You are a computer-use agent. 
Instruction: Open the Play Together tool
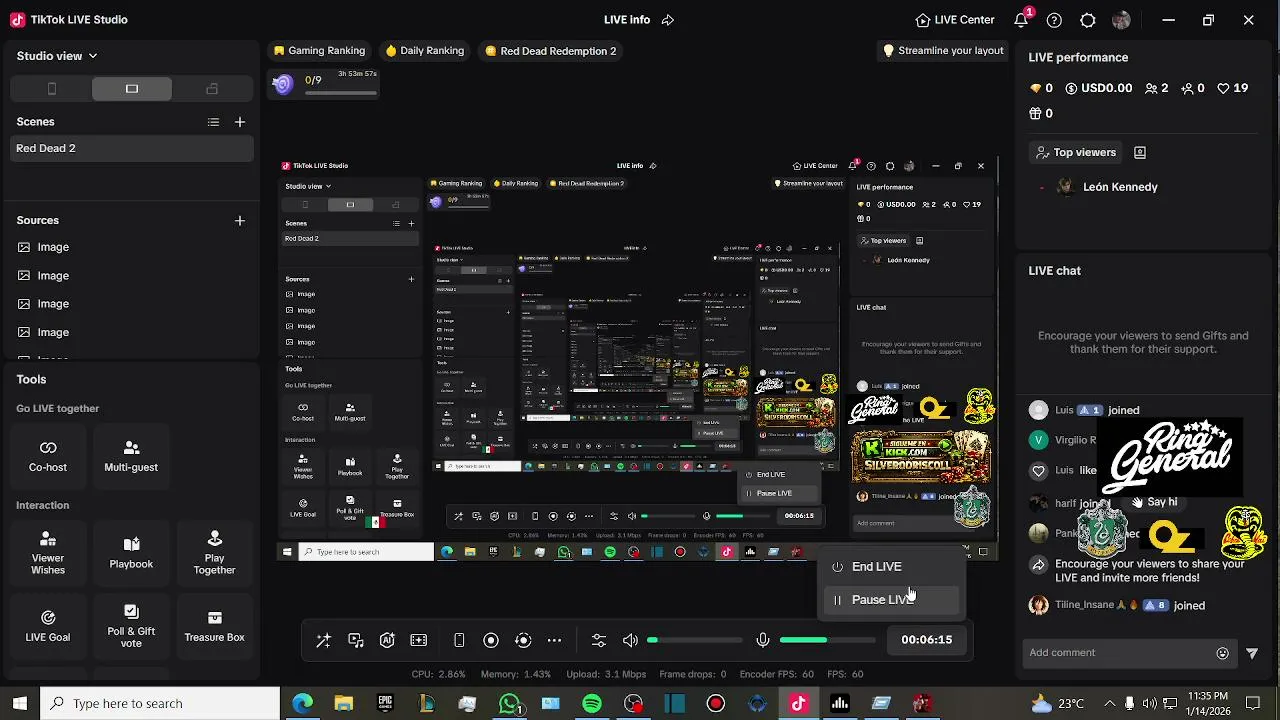(x=214, y=553)
